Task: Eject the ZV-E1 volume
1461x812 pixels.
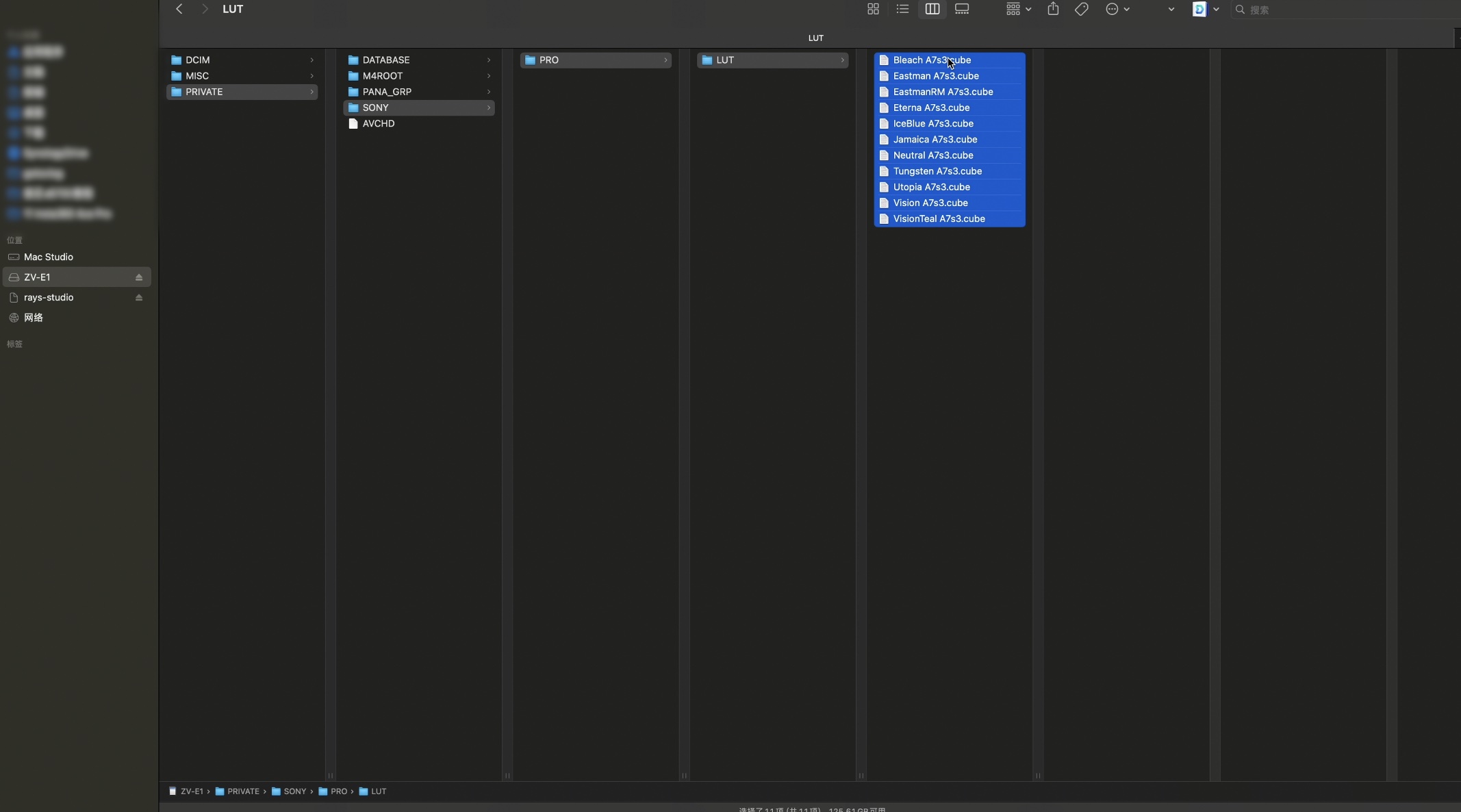Action: coord(139,277)
